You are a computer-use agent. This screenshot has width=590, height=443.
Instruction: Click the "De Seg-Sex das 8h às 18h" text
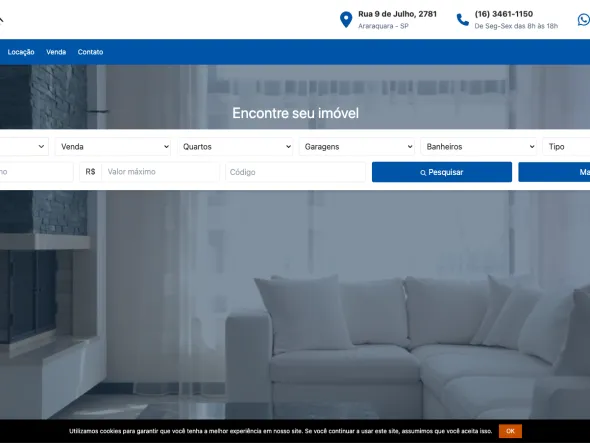[x=516, y=26]
